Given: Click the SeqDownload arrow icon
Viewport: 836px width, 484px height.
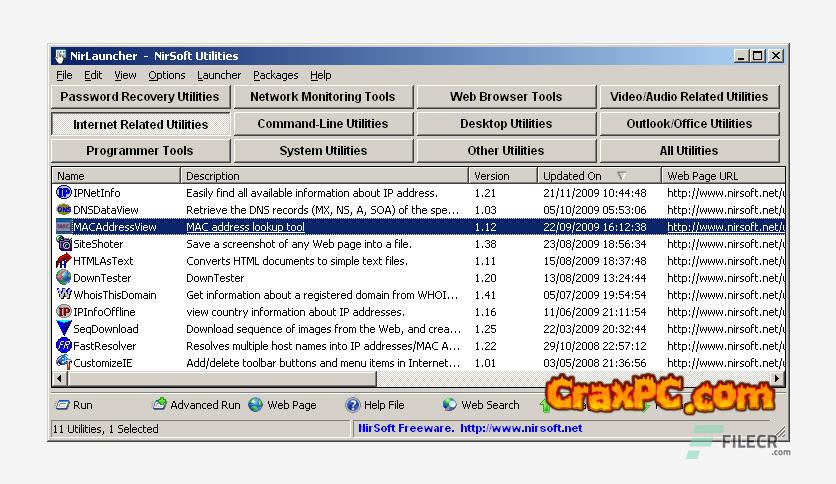Looking at the screenshot, I should click(63, 328).
